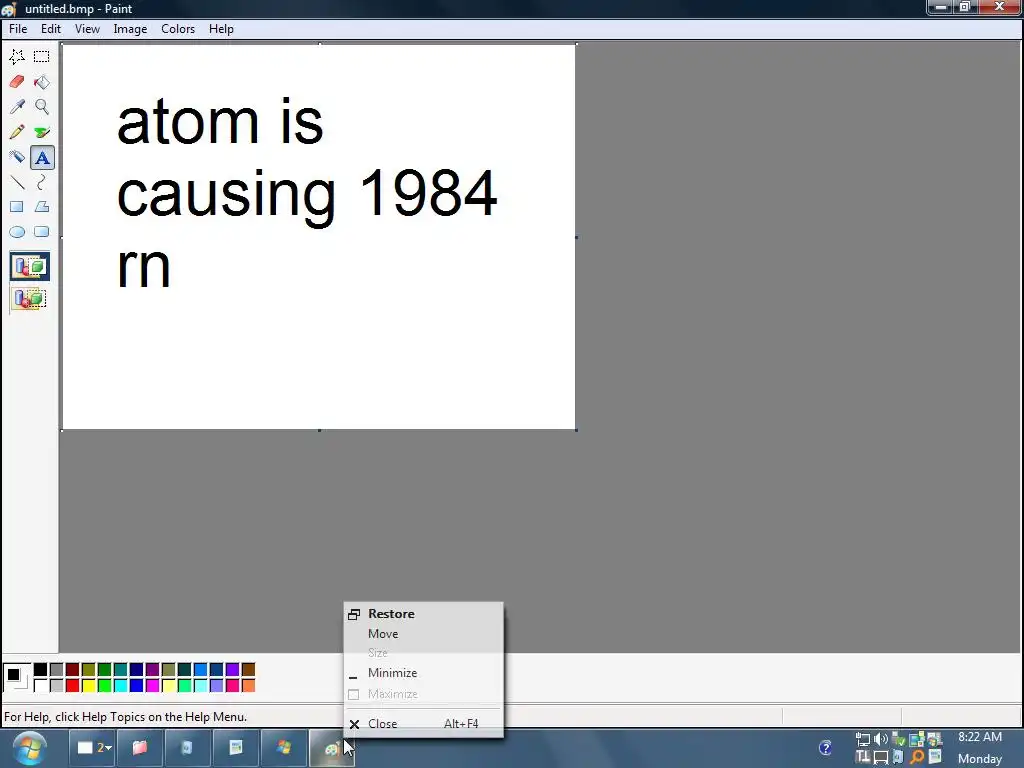This screenshot has height=768, width=1024.
Task: Open the Edit menu
Action: point(50,29)
